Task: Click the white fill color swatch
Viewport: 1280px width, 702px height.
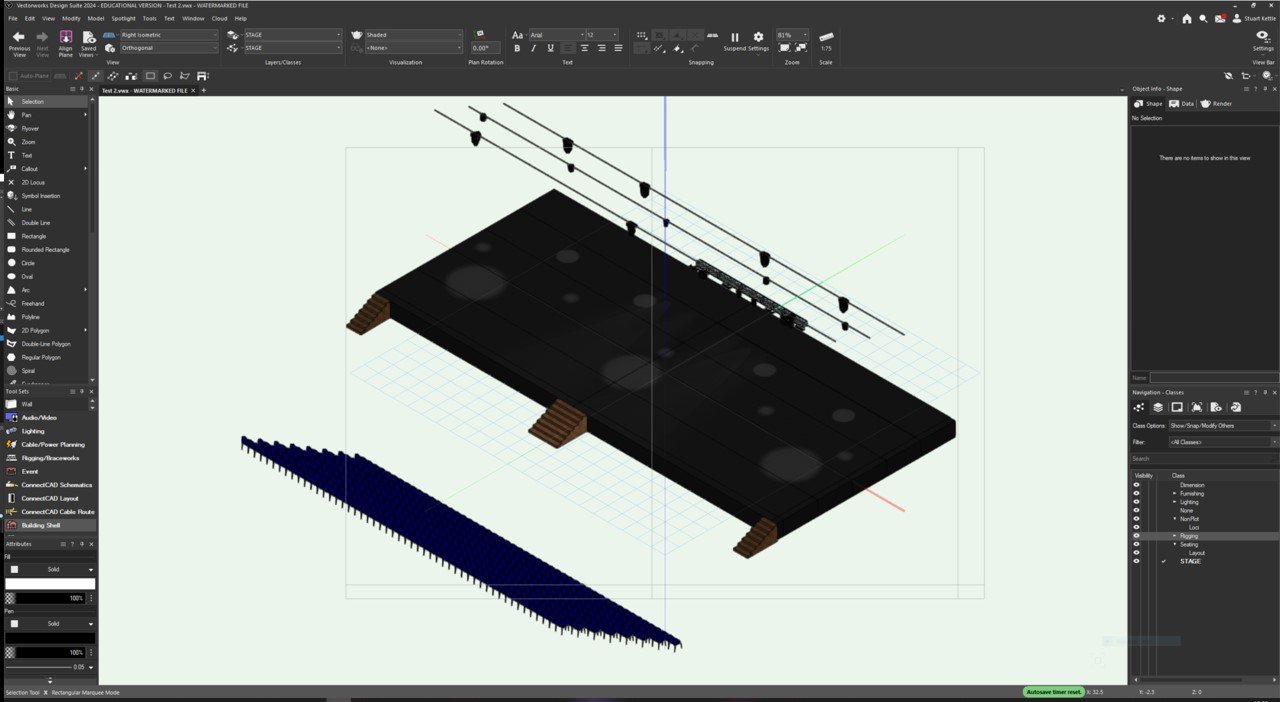Action: coord(50,584)
